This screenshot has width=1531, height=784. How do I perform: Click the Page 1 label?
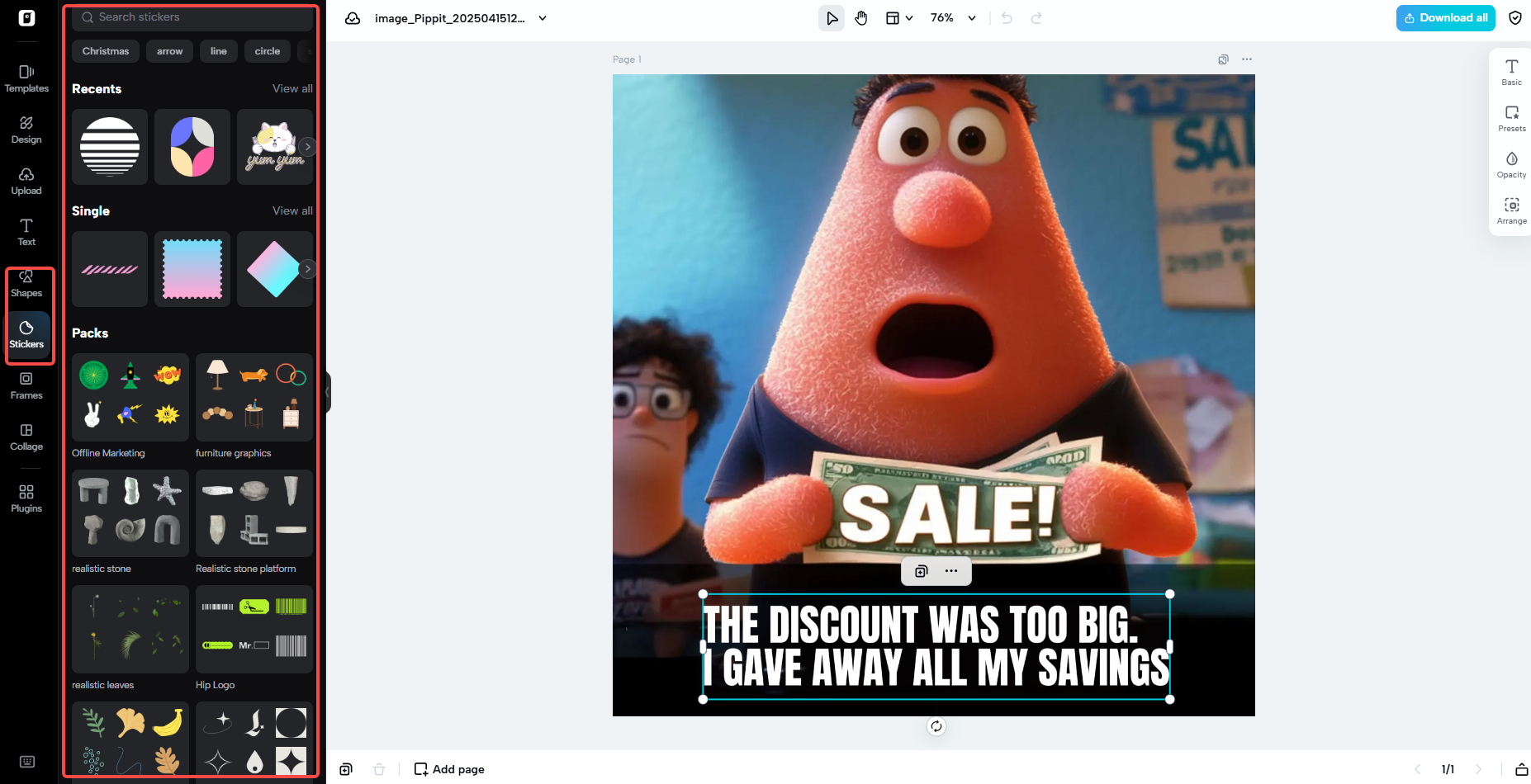pyautogui.click(x=627, y=59)
